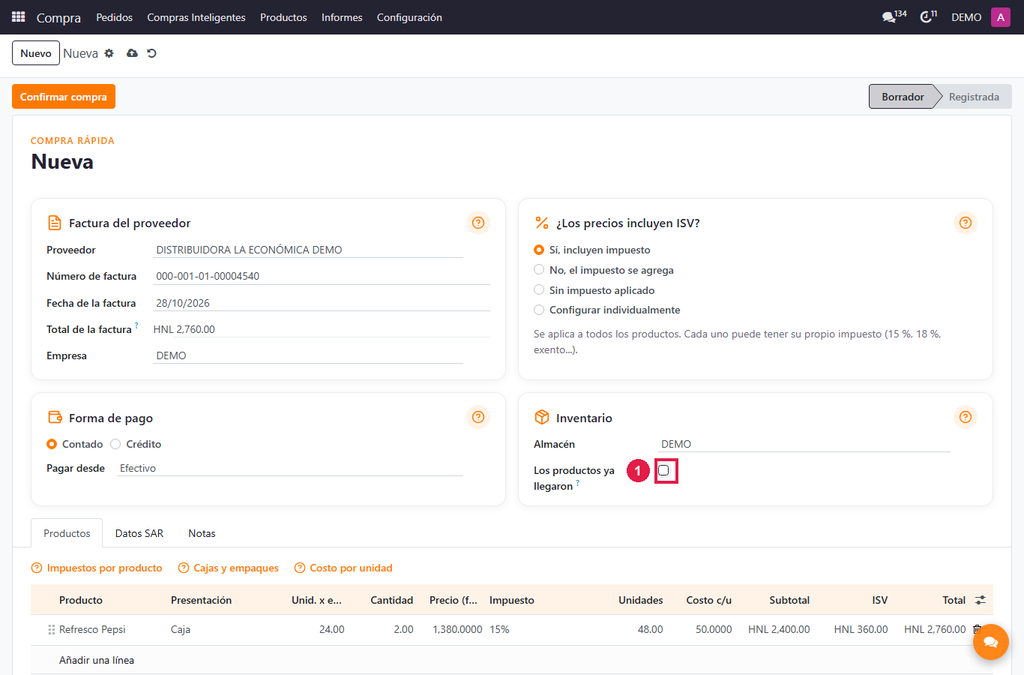Viewport: 1024px width, 675px height.
Task: Click the Nuevo button
Action: coord(36,54)
